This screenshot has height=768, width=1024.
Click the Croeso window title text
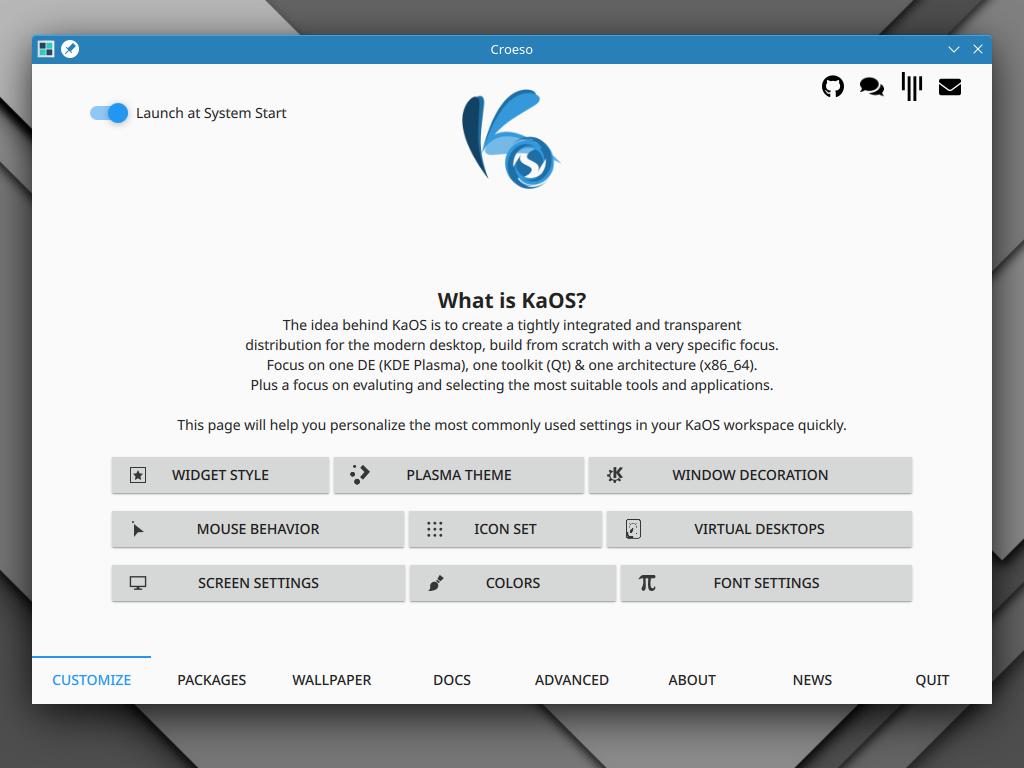click(511, 50)
